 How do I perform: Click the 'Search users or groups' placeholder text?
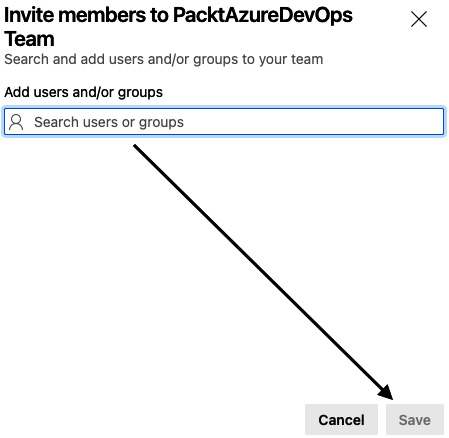[x=109, y=122]
